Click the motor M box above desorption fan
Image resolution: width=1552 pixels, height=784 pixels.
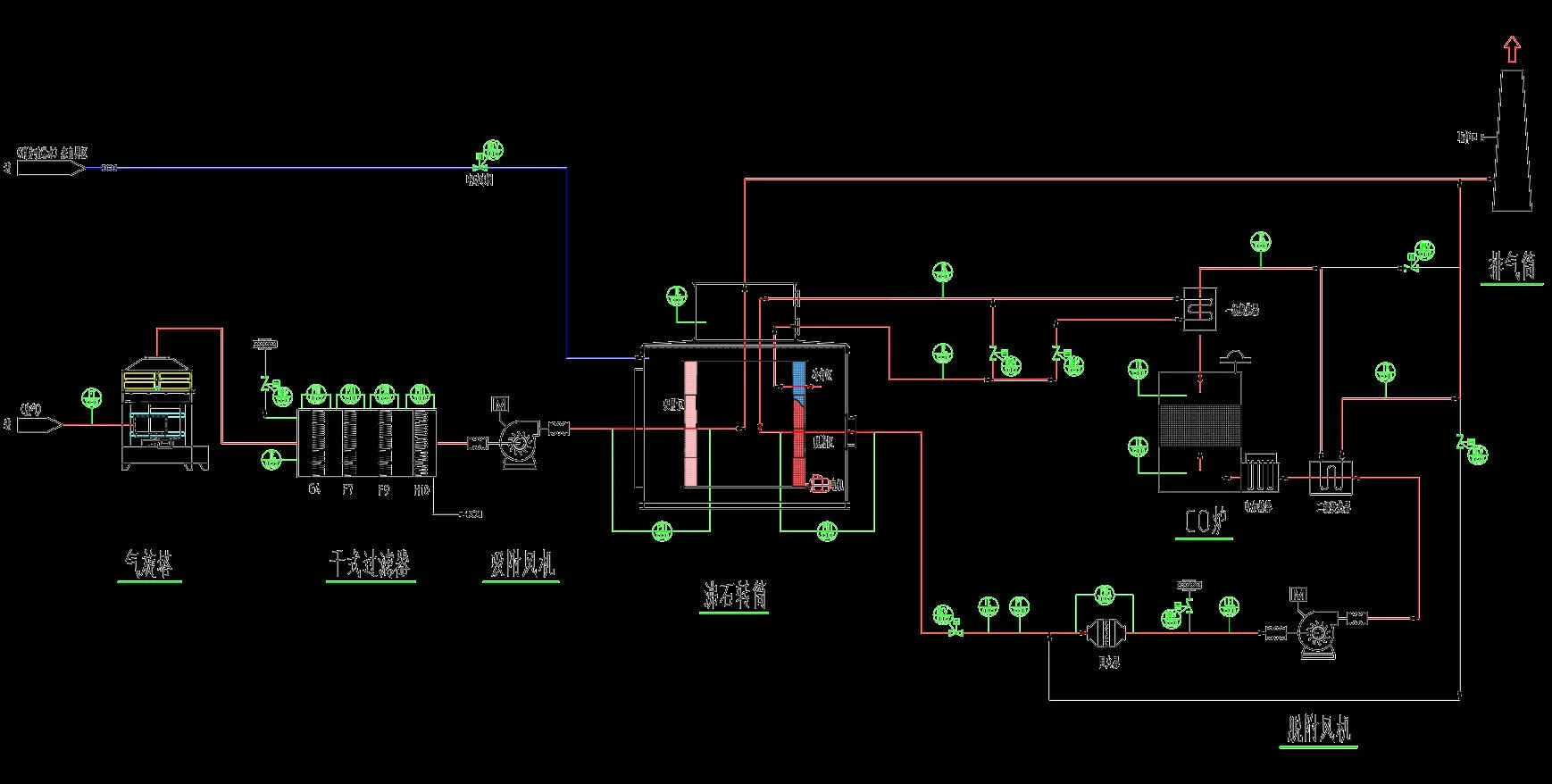click(1298, 594)
